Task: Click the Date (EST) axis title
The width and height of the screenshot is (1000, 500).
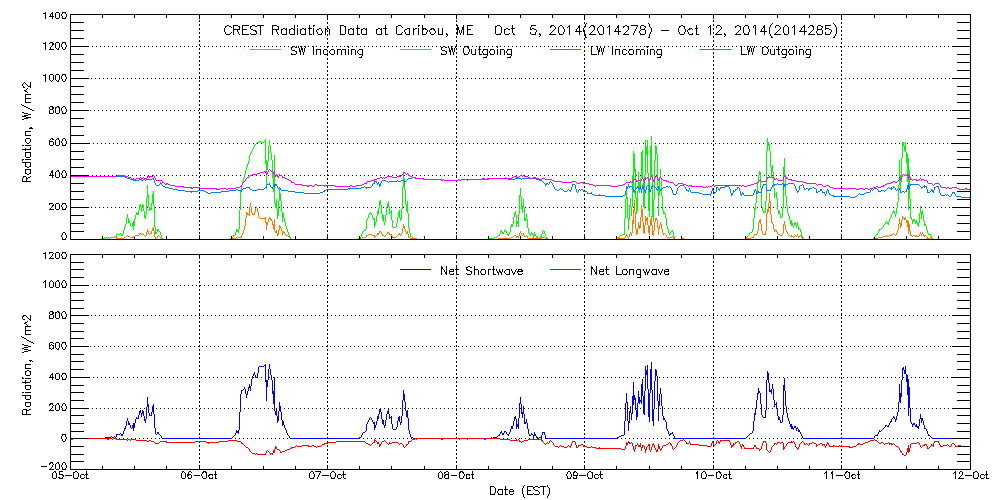Action: coord(521,491)
